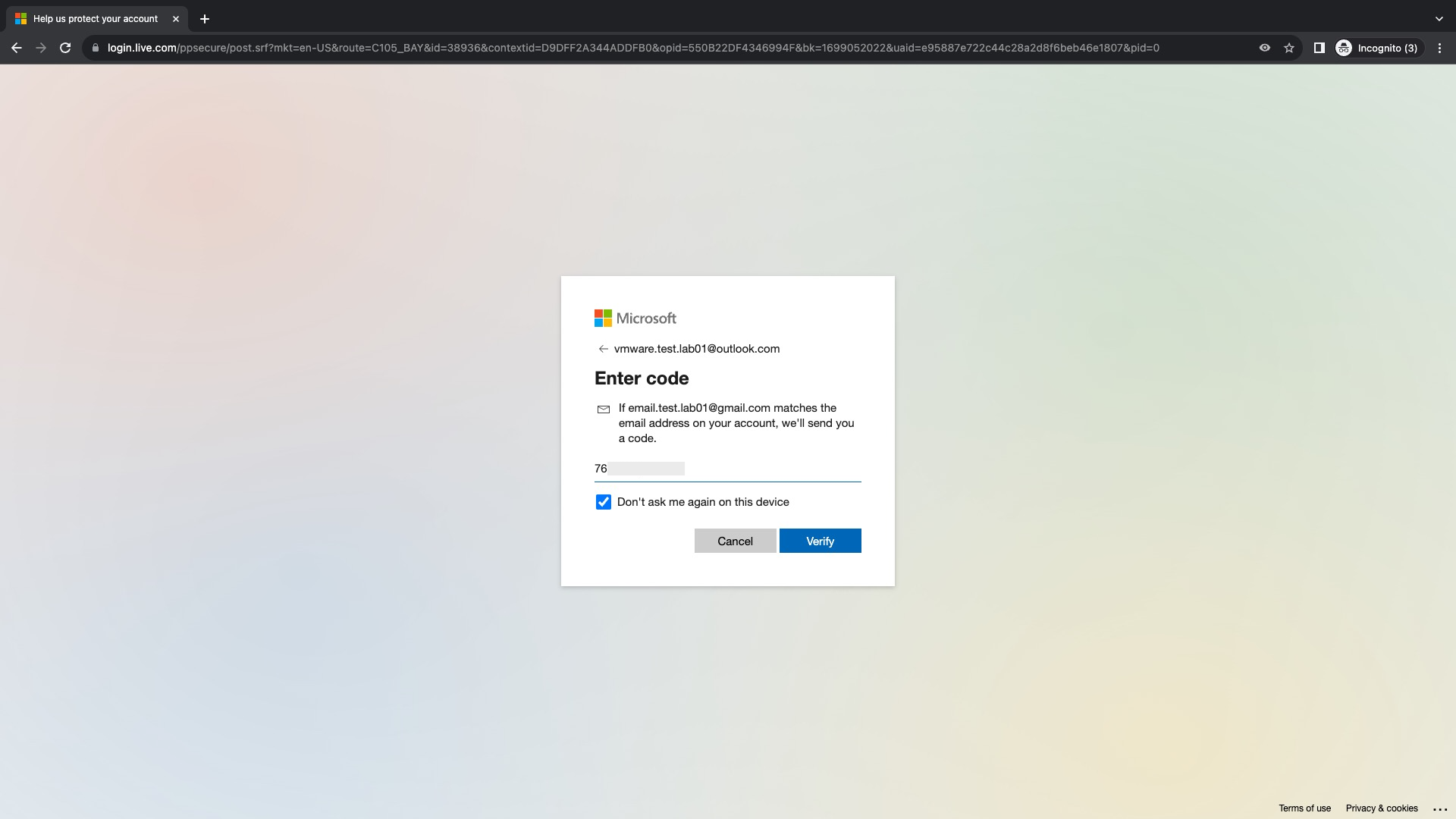The width and height of the screenshot is (1456, 819).
Task: Reload the page
Action: (66, 47)
